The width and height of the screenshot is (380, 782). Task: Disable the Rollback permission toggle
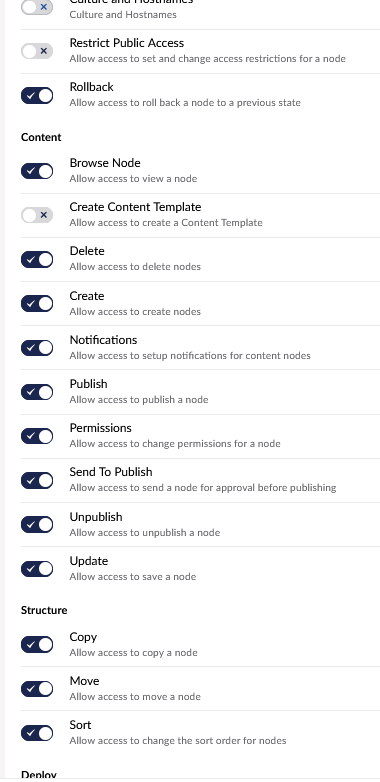tap(37, 95)
